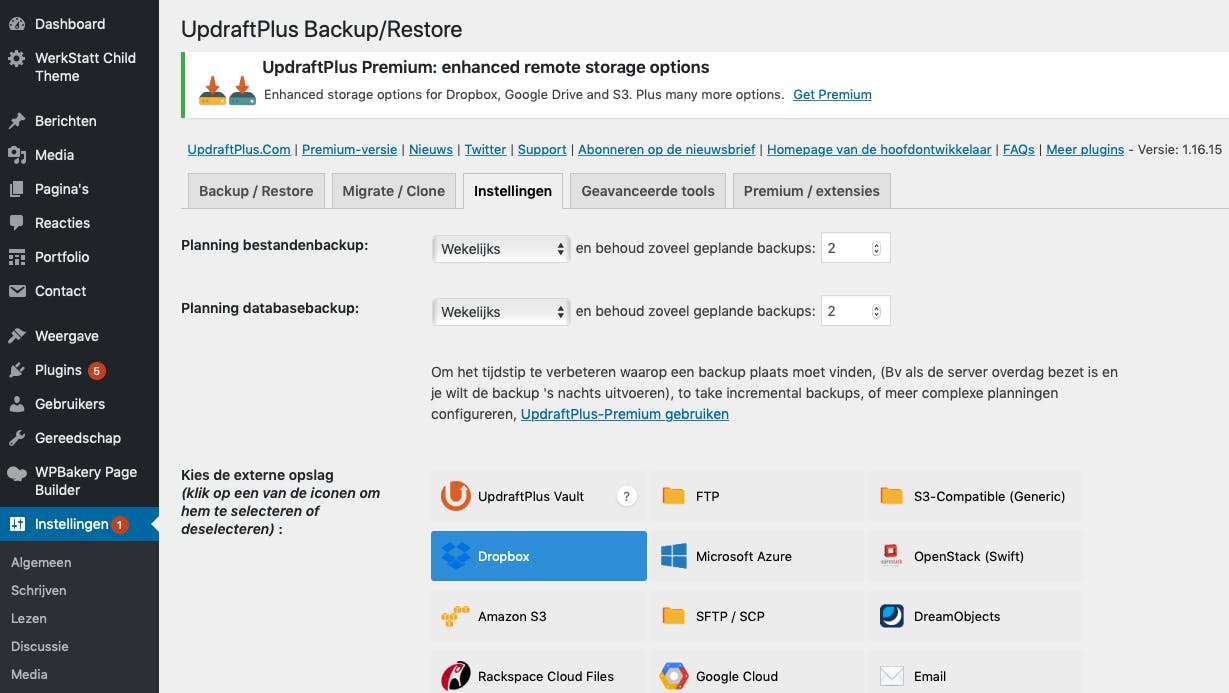The height and width of the screenshot is (693, 1229).
Task: Select the Microsoft Azure Windows icon
Action: point(674,556)
